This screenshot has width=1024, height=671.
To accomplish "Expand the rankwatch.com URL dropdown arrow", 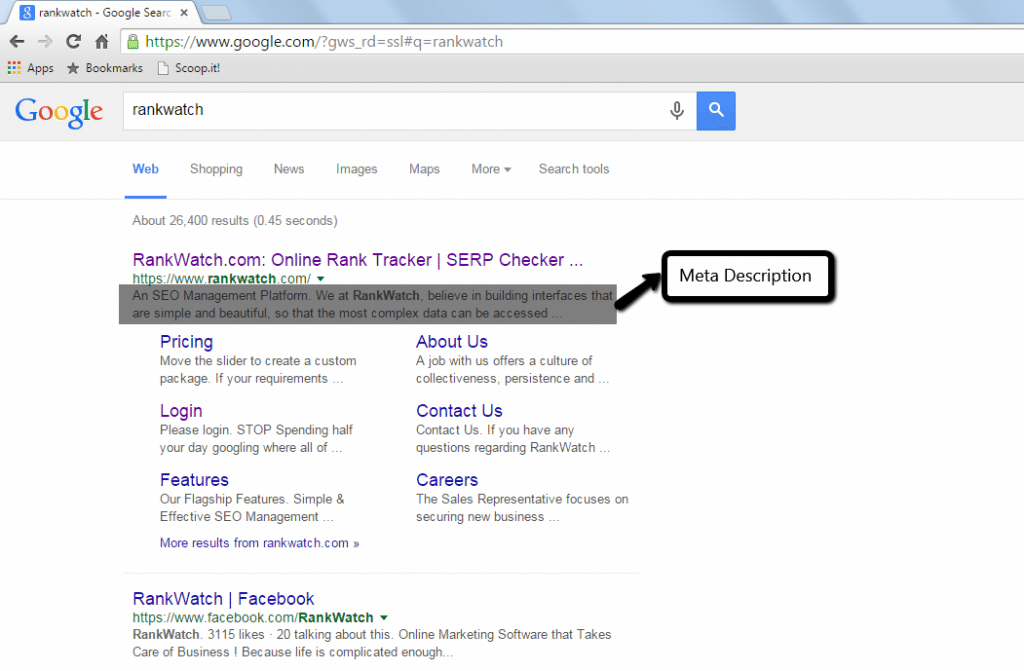I will 321,279.
